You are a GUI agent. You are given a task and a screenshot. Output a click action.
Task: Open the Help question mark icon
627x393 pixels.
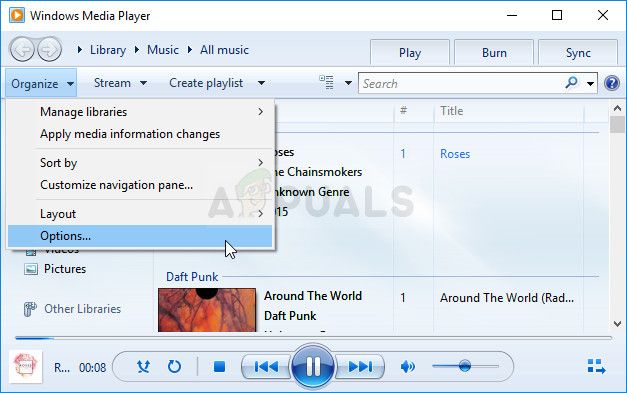(612, 83)
